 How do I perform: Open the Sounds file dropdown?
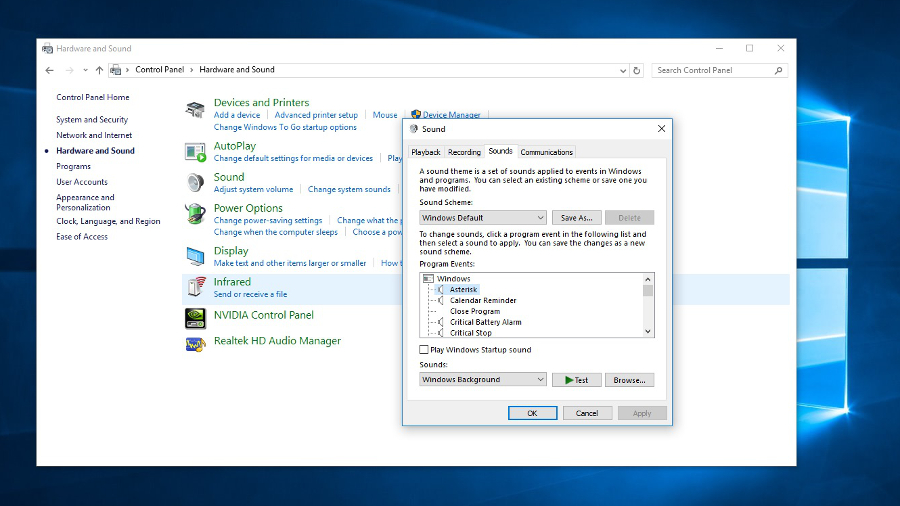[x=482, y=380]
